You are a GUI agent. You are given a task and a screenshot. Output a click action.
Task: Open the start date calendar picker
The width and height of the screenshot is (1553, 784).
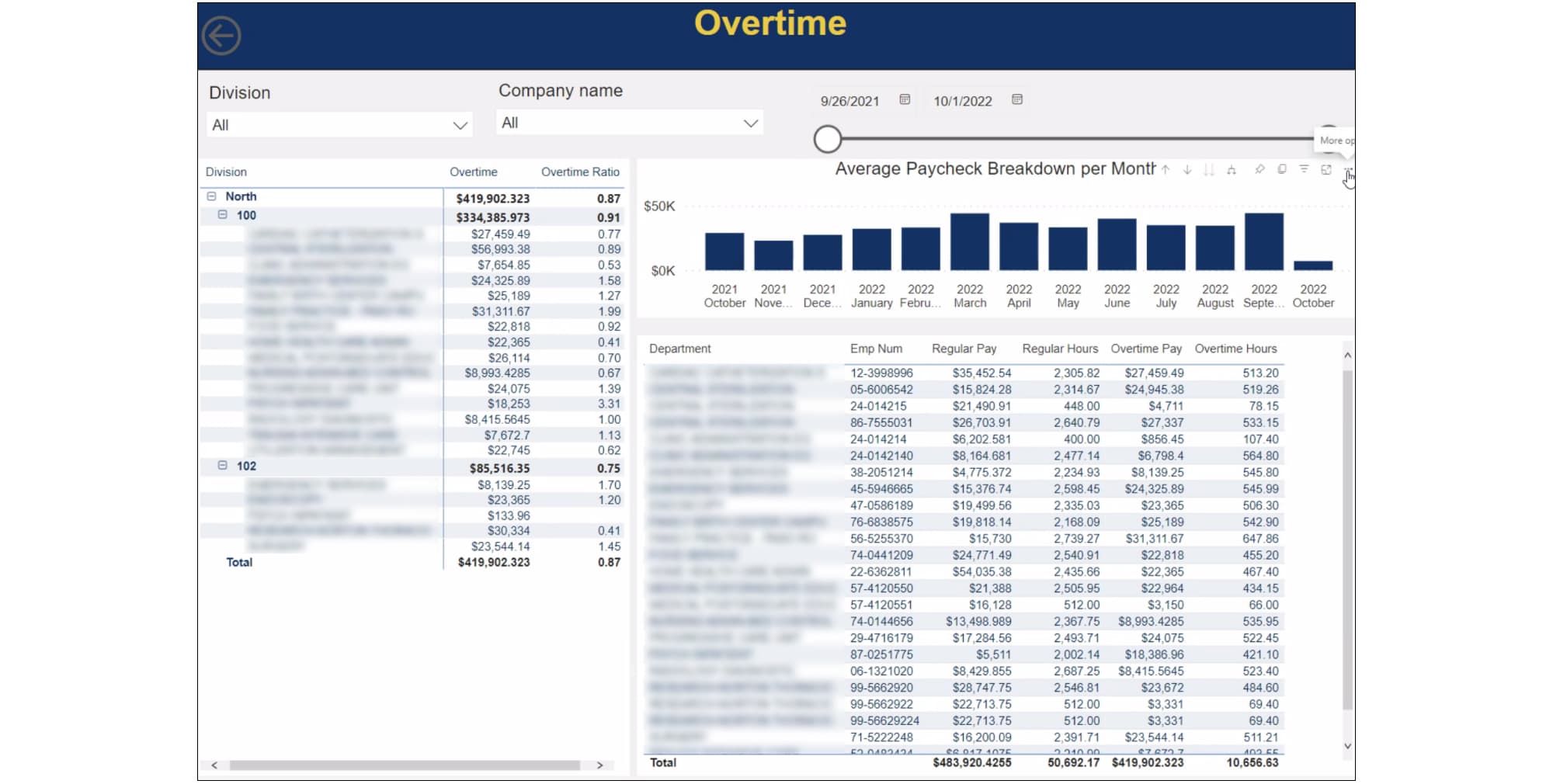(x=905, y=99)
